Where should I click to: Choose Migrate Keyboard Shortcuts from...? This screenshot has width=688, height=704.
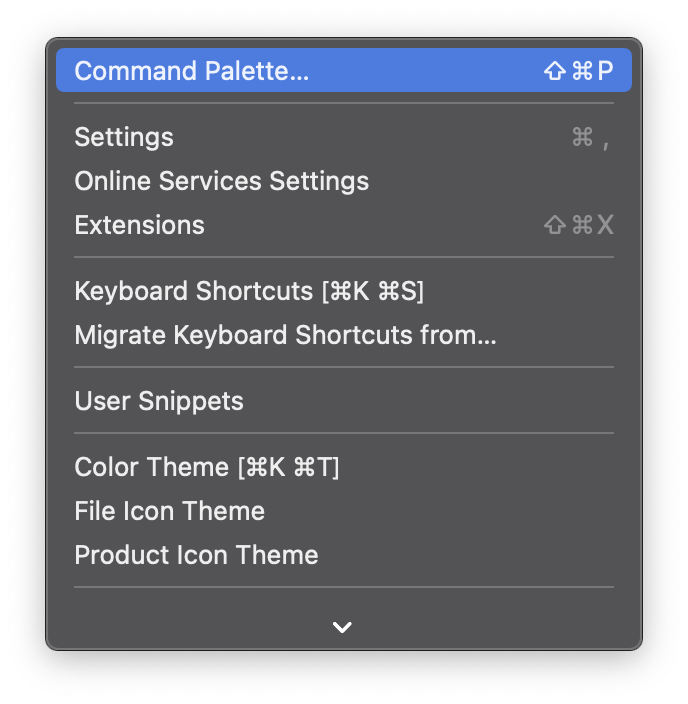coord(344,335)
